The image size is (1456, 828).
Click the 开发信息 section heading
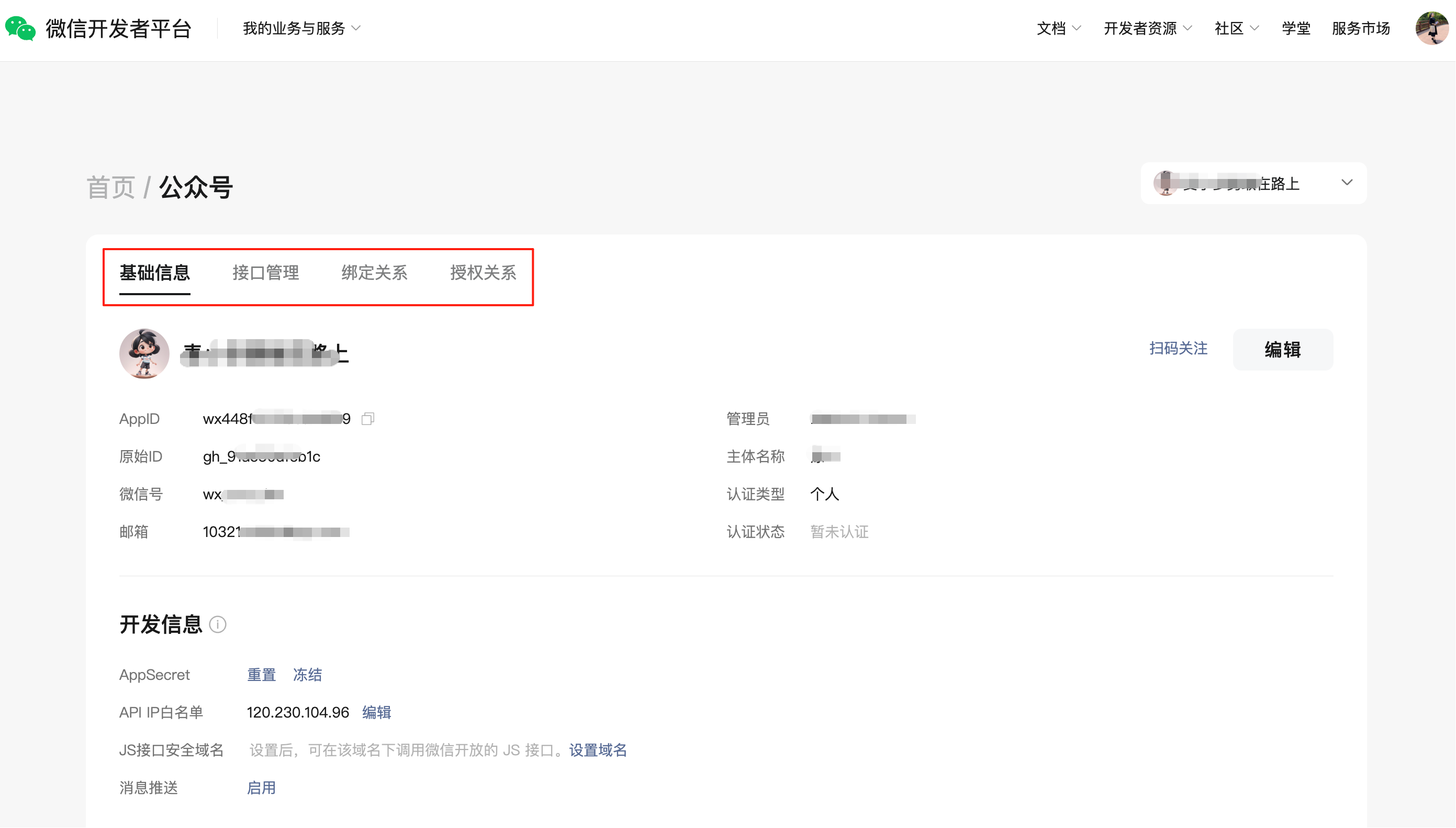click(161, 624)
